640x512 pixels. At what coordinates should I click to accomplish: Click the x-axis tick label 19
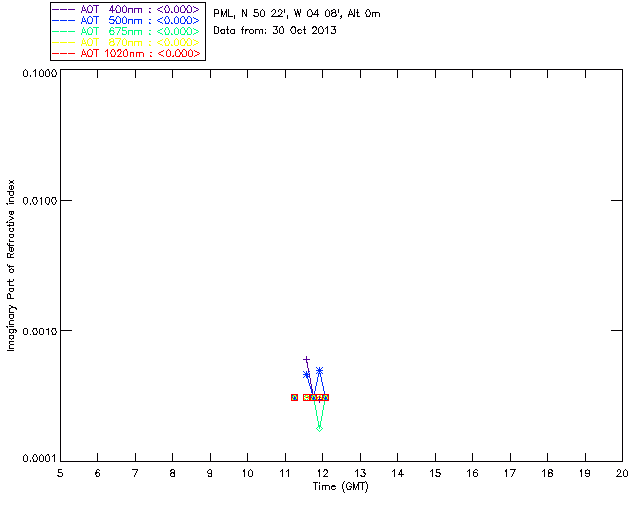pyautogui.click(x=585, y=473)
